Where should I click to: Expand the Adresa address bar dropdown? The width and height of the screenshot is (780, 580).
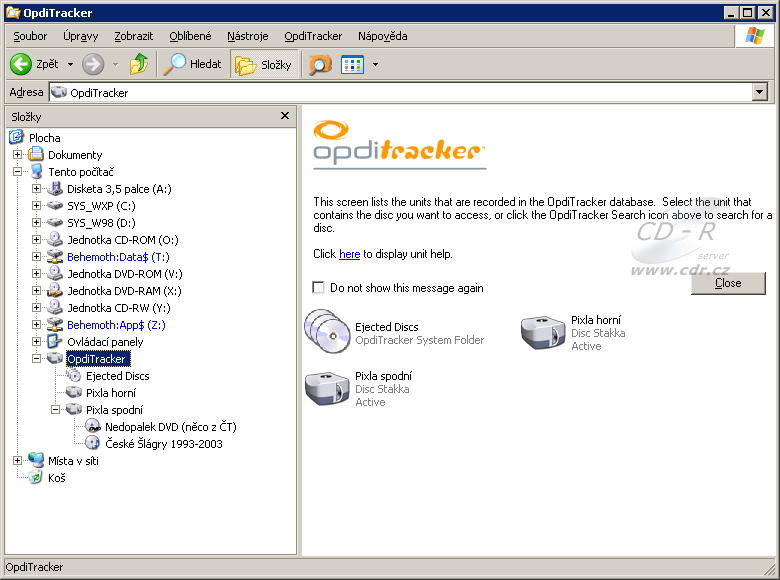(x=760, y=92)
